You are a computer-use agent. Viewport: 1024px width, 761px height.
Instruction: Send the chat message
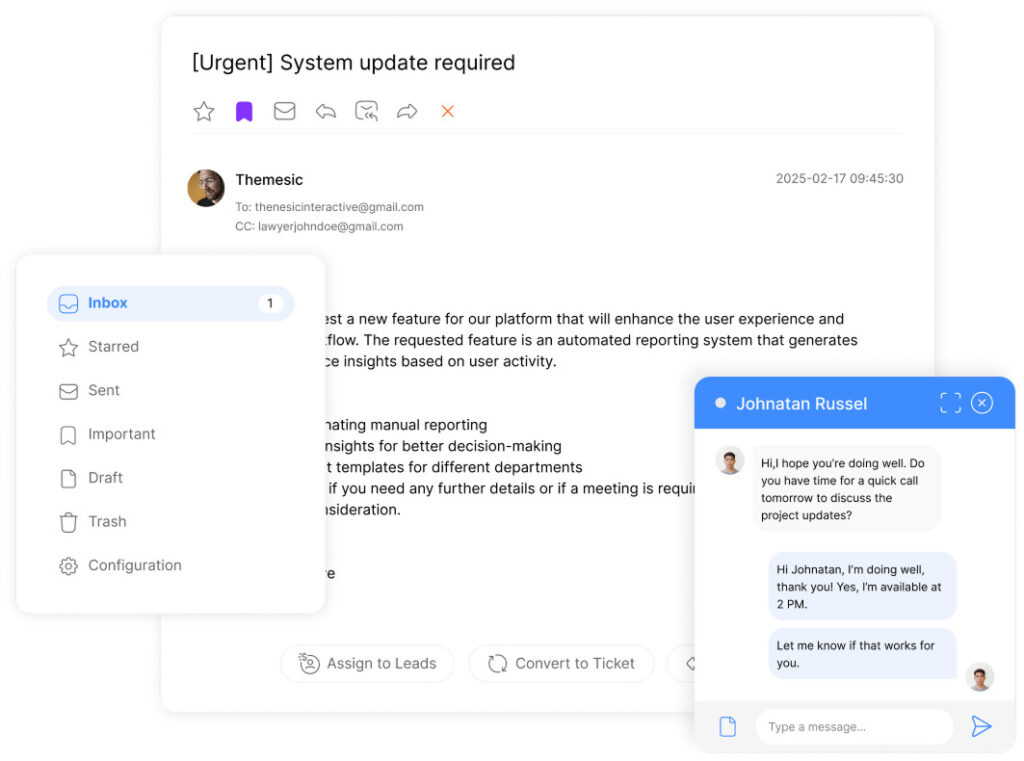point(981,727)
